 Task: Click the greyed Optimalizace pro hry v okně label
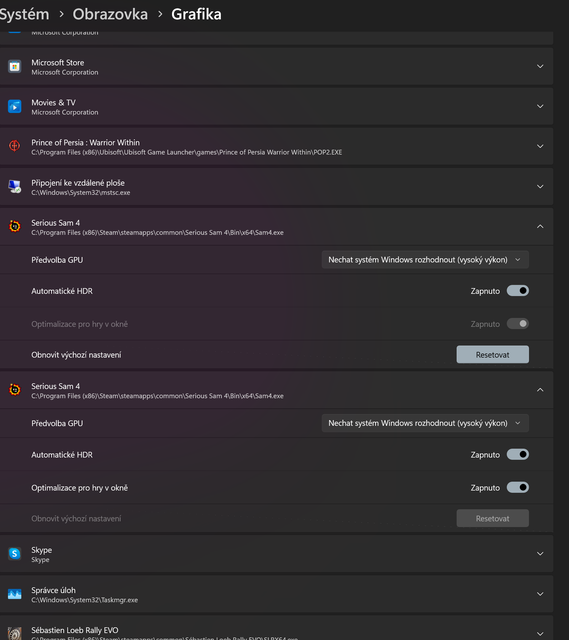tap(80, 324)
